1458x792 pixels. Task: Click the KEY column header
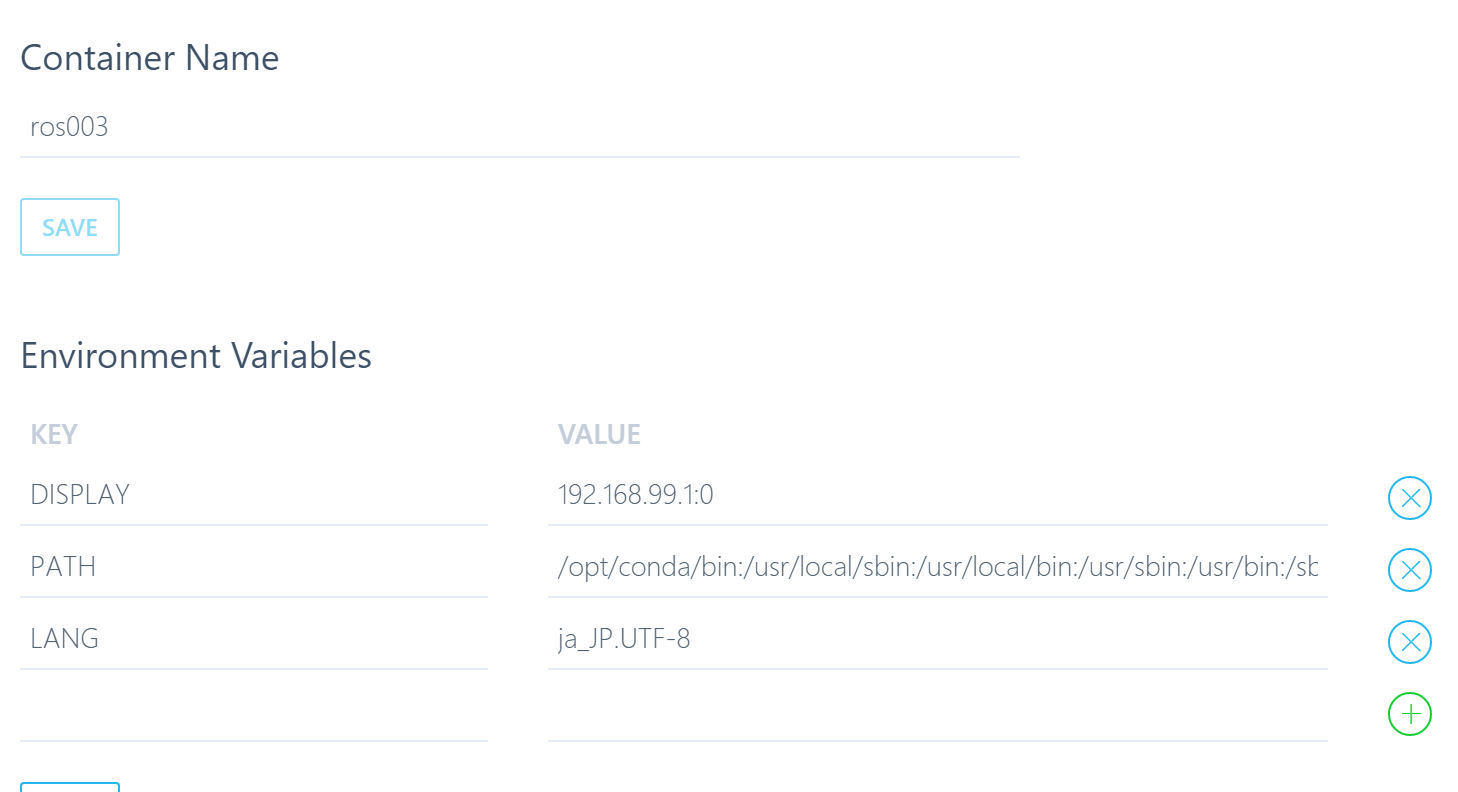(54, 434)
